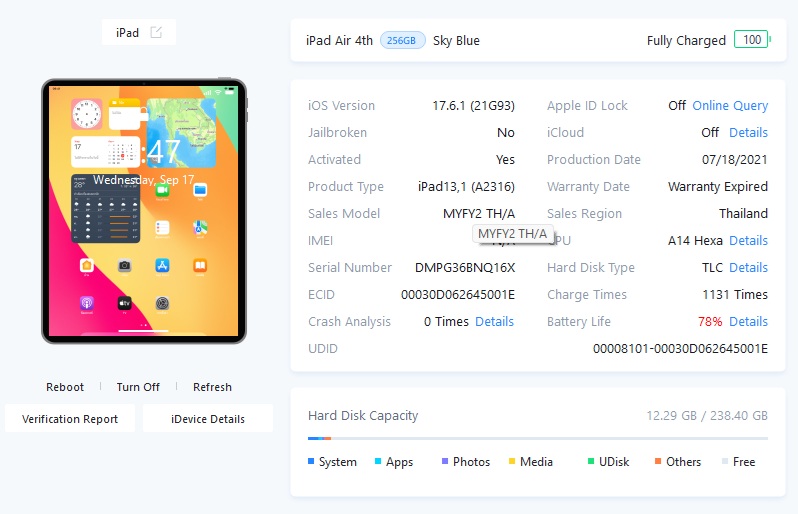The width and height of the screenshot is (798, 514).
Task: Click the Others orange legend swatch
Action: tap(658, 461)
